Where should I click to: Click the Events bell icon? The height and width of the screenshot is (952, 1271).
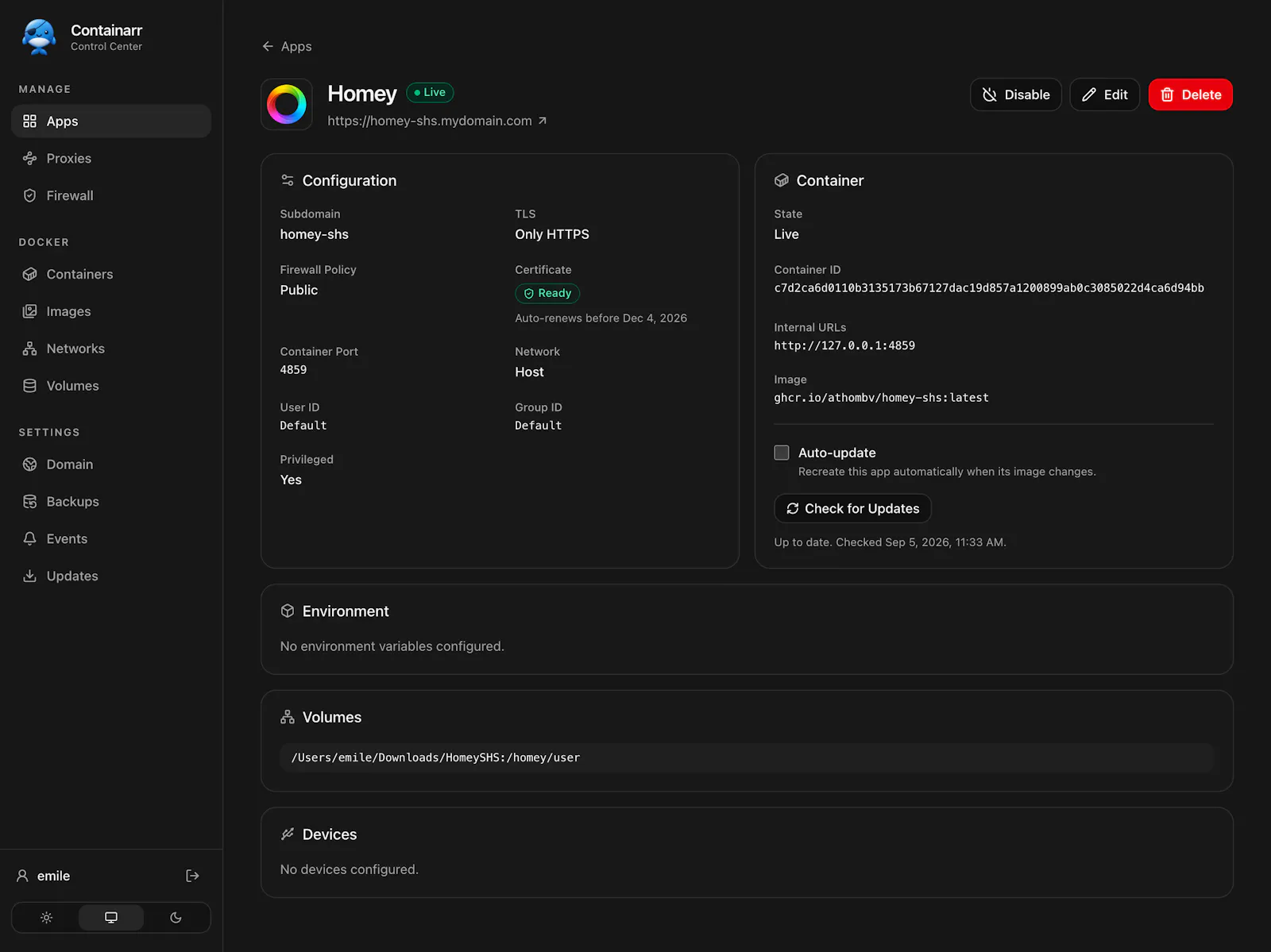[29, 538]
